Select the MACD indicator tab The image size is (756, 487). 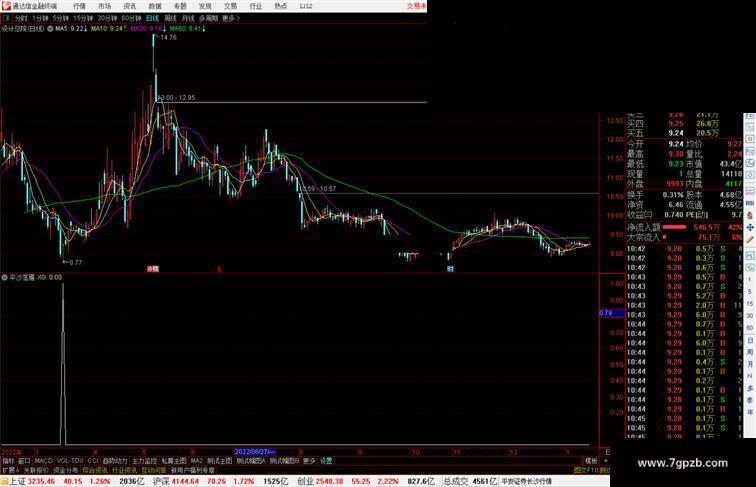pos(43,461)
